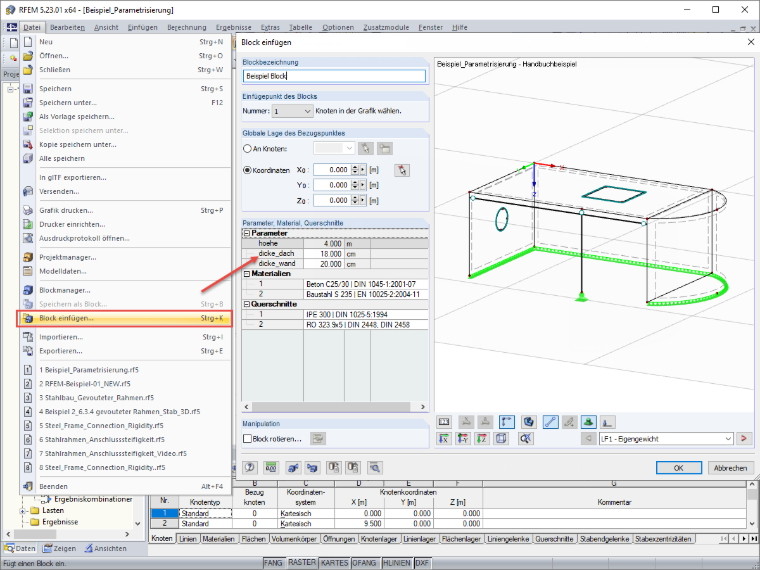The height and width of the screenshot is (570, 760).
Task: Open Bearbeiten menu
Action: tap(67, 28)
